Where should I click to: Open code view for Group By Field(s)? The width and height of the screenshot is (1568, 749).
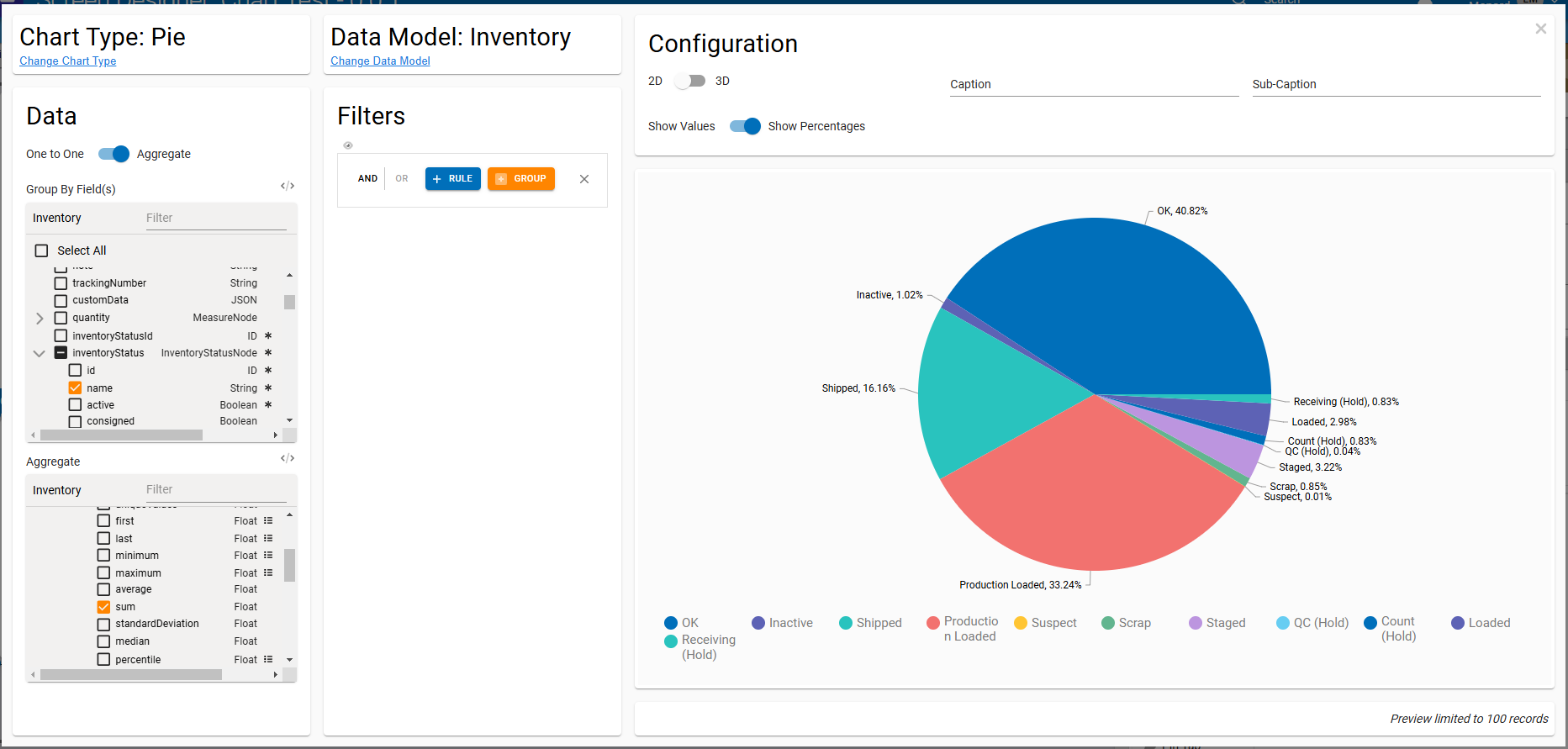tap(288, 186)
